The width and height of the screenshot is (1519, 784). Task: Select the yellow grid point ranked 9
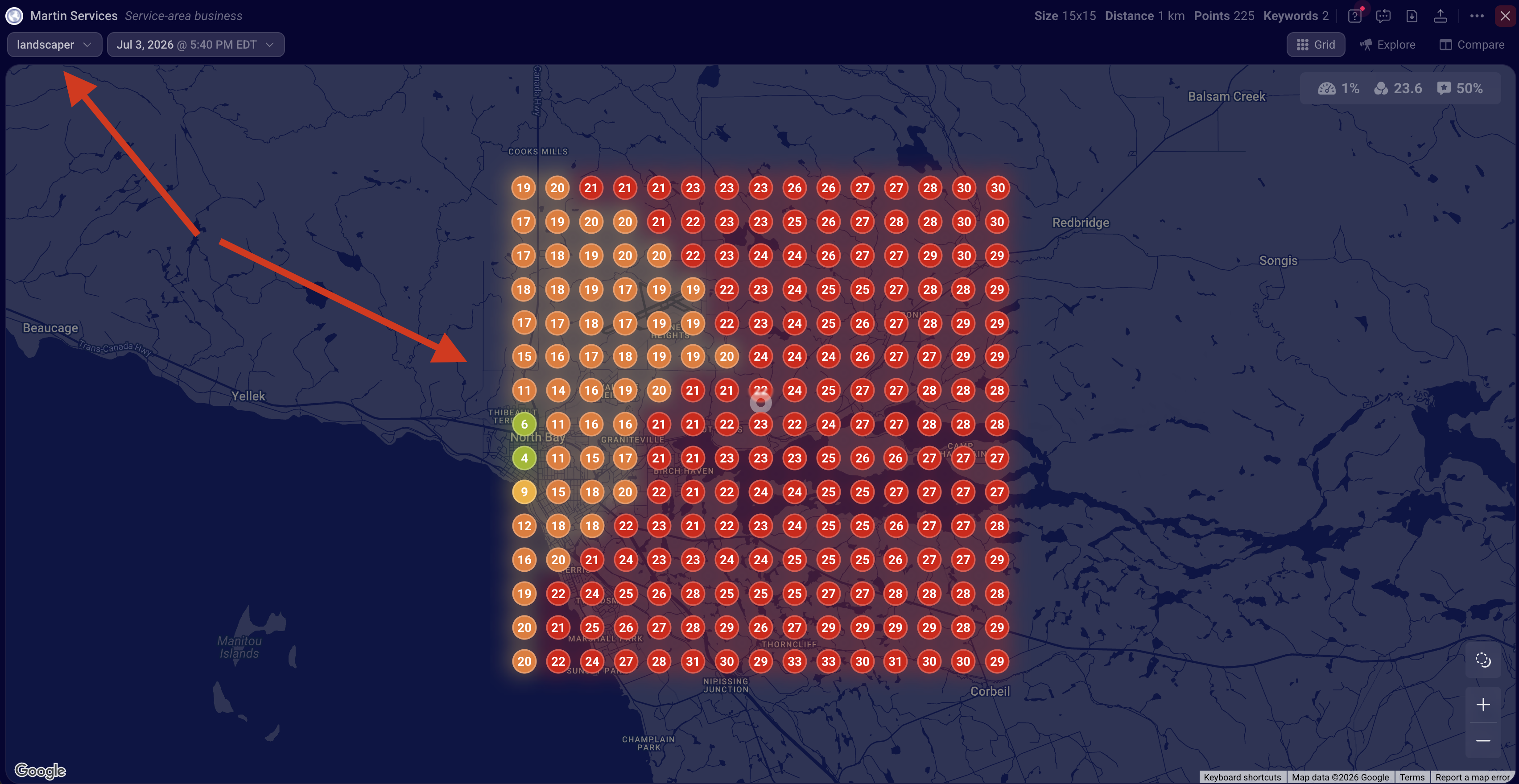click(x=524, y=491)
